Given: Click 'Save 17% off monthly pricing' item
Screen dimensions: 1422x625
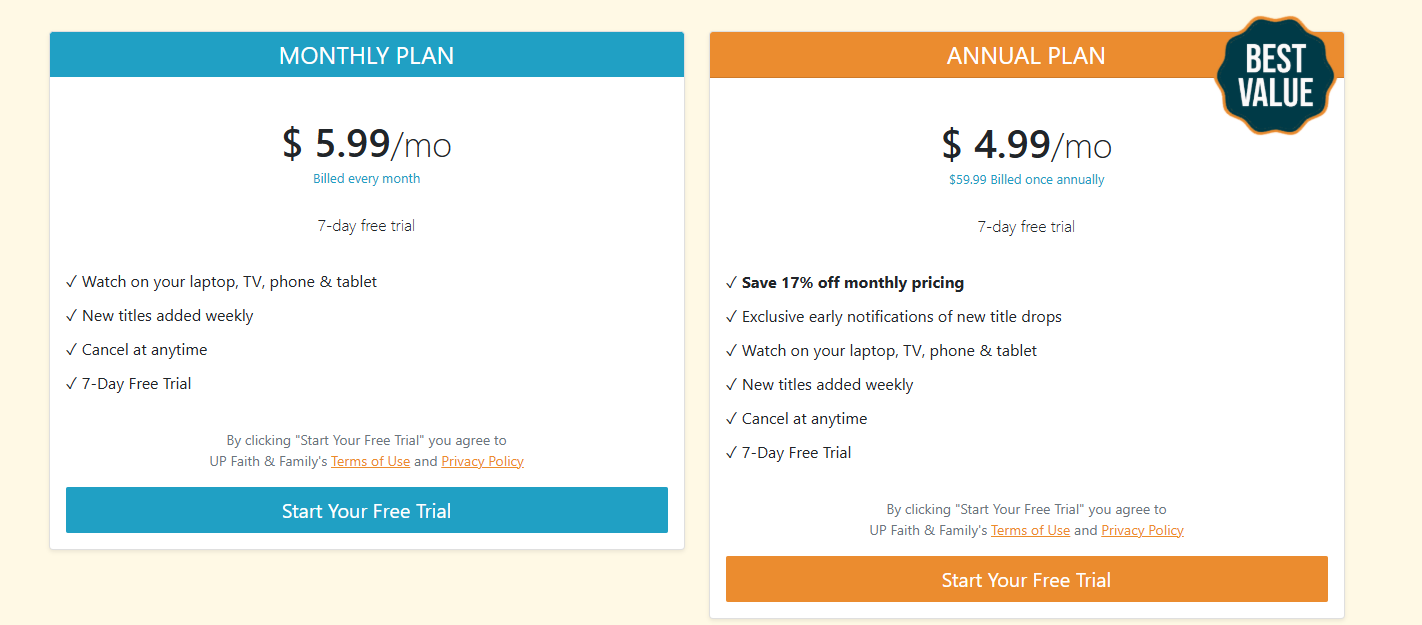Looking at the screenshot, I should 852,283.
